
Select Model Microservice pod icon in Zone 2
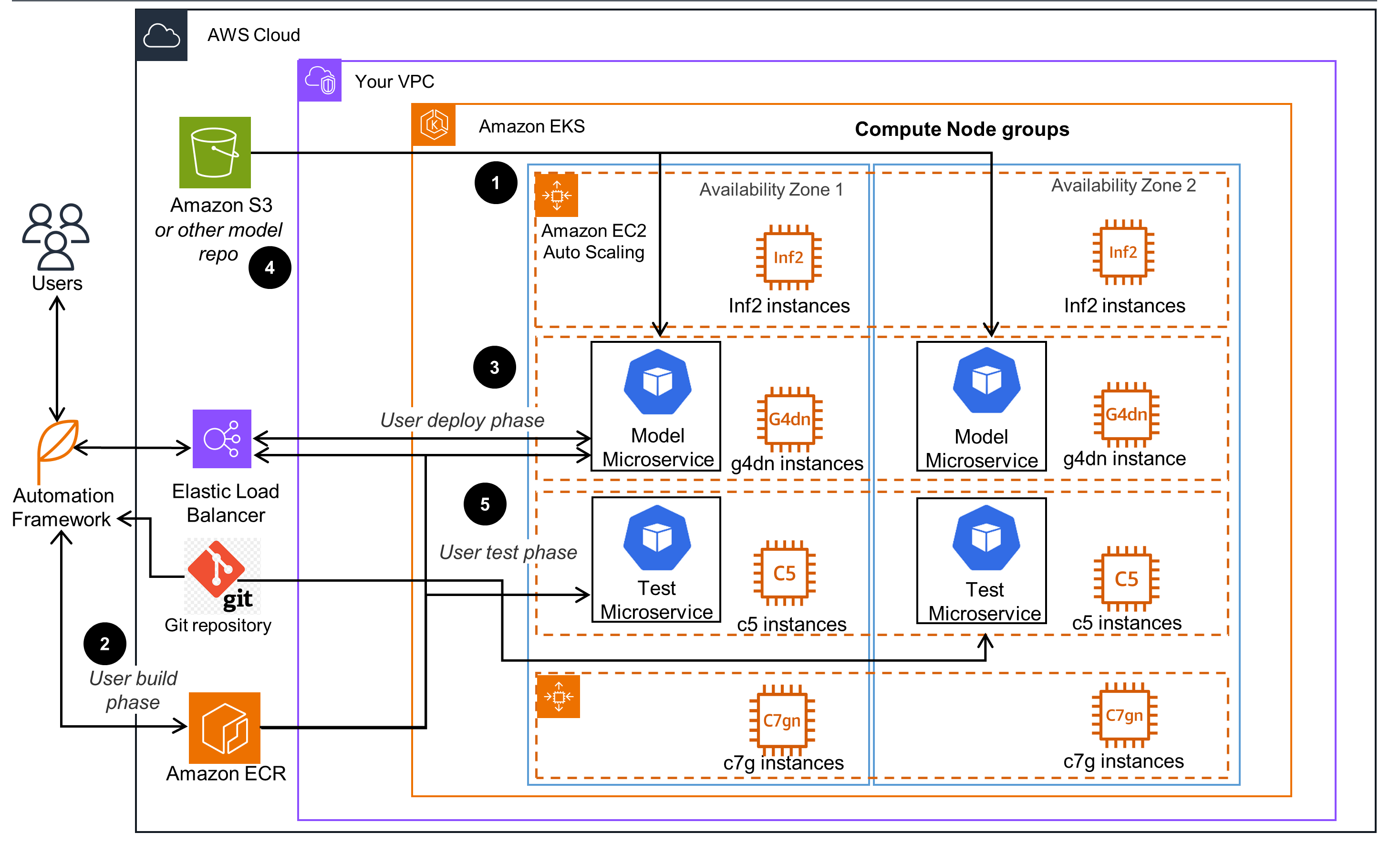click(987, 380)
